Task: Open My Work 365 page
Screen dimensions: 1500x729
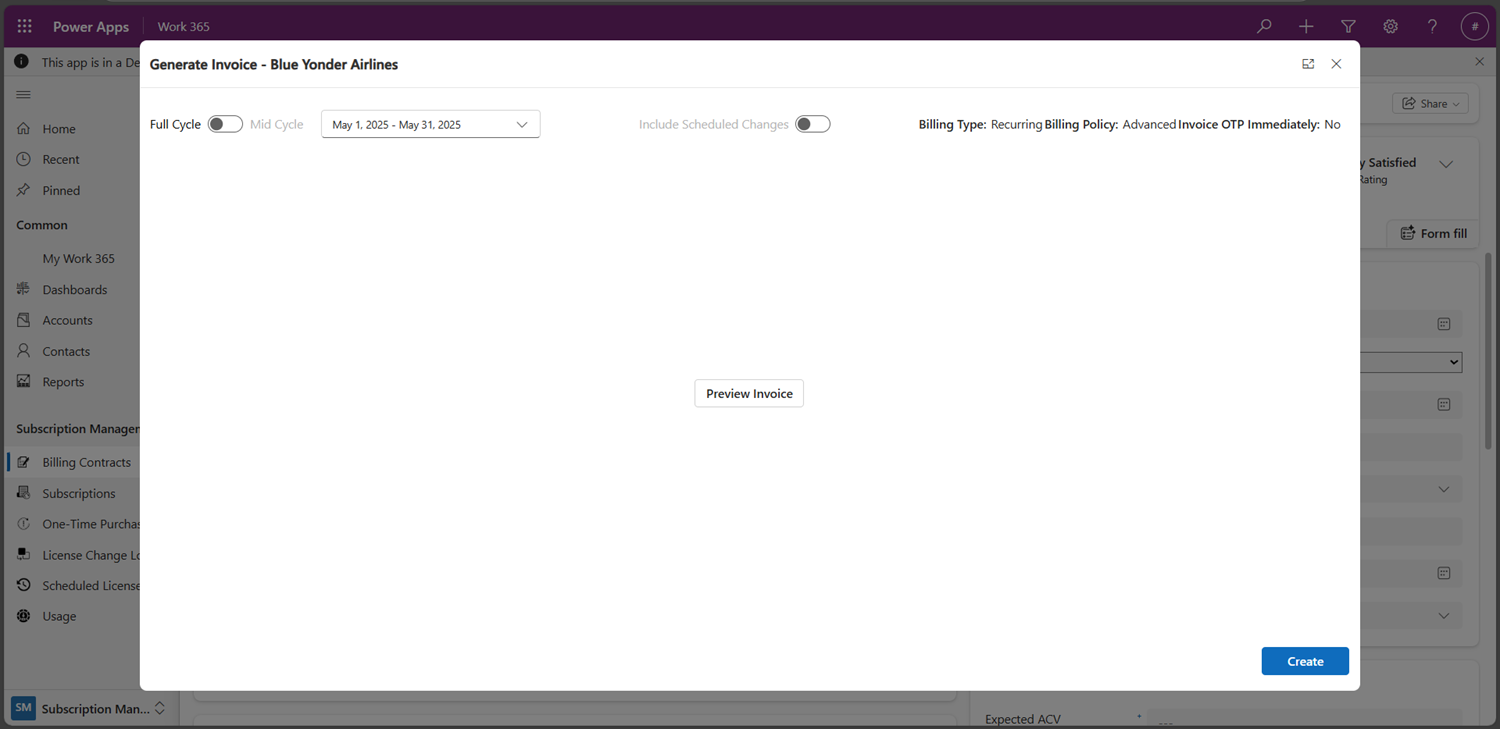Action: pos(78,258)
